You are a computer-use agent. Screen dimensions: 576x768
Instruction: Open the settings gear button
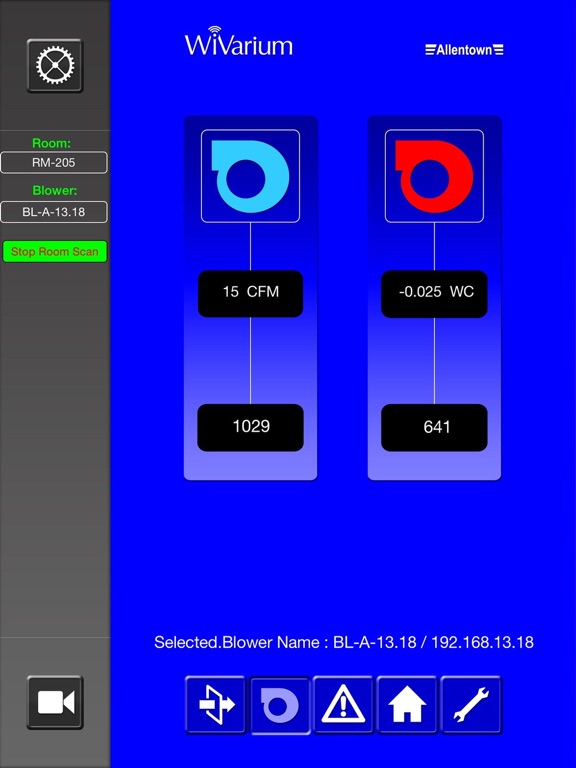[x=55, y=66]
